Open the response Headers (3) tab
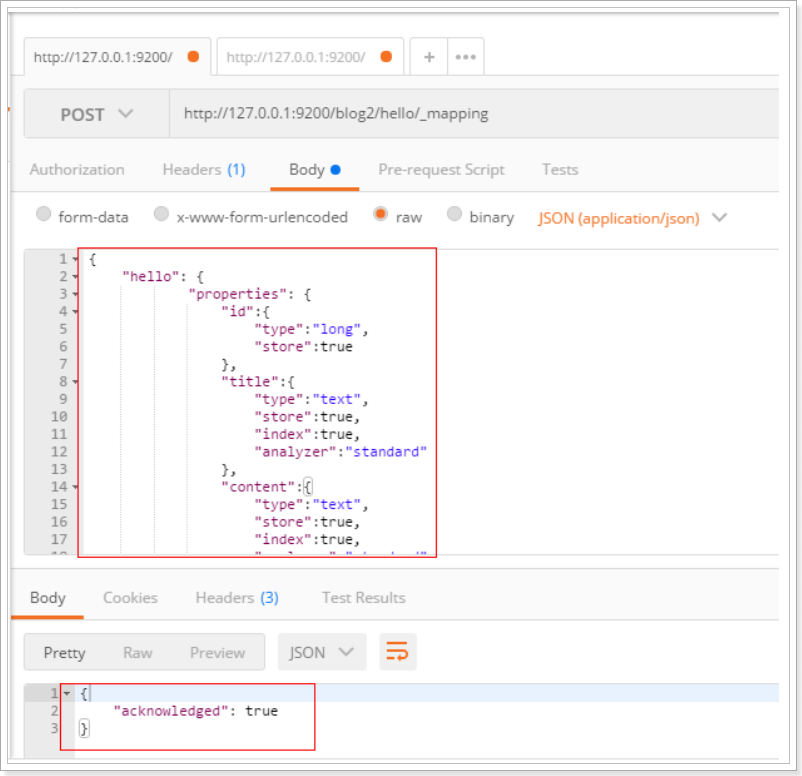The height and width of the screenshot is (776, 802). pos(237,597)
